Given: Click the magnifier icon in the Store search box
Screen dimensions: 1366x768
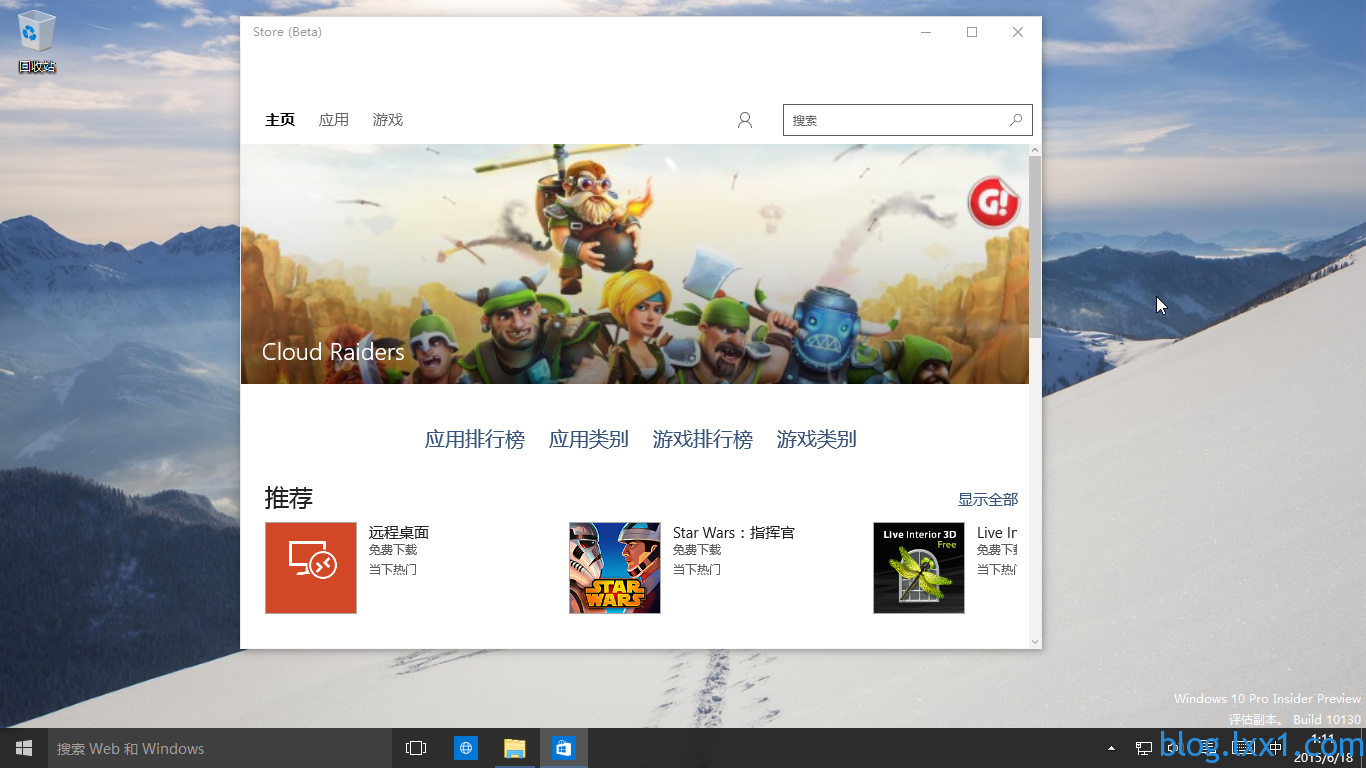Looking at the screenshot, I should tap(1016, 120).
